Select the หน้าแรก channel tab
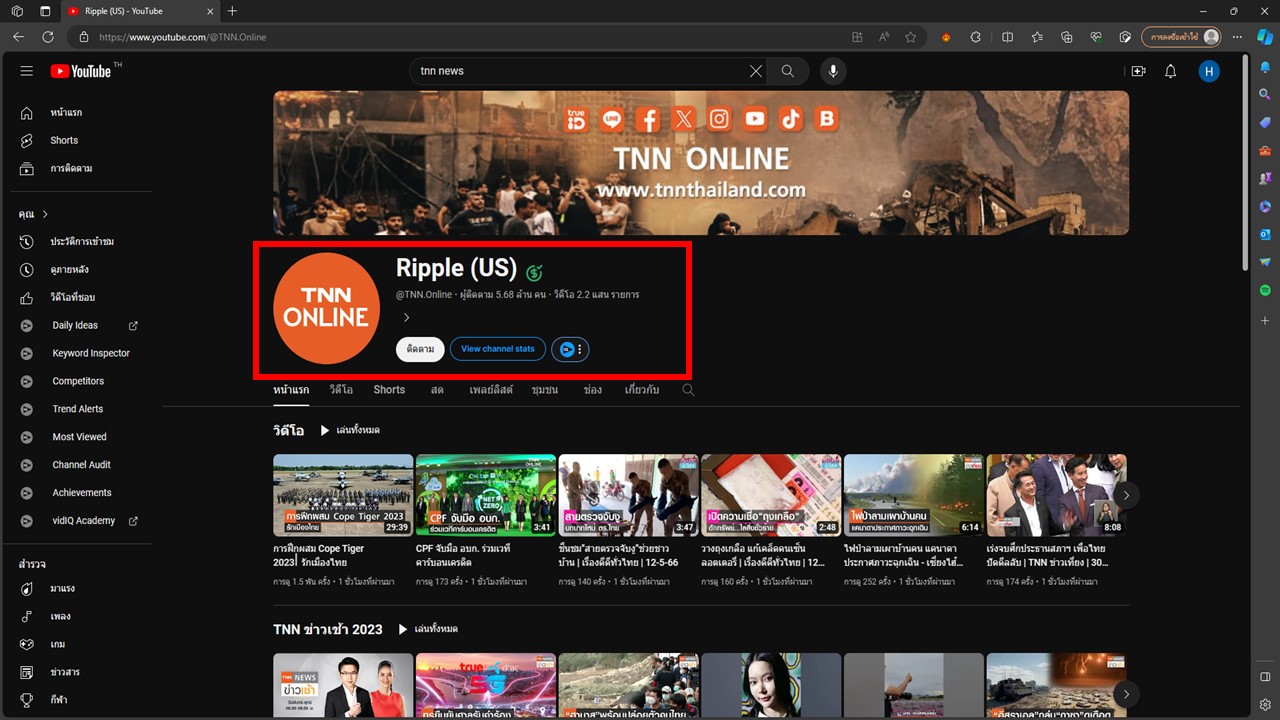 [291, 390]
